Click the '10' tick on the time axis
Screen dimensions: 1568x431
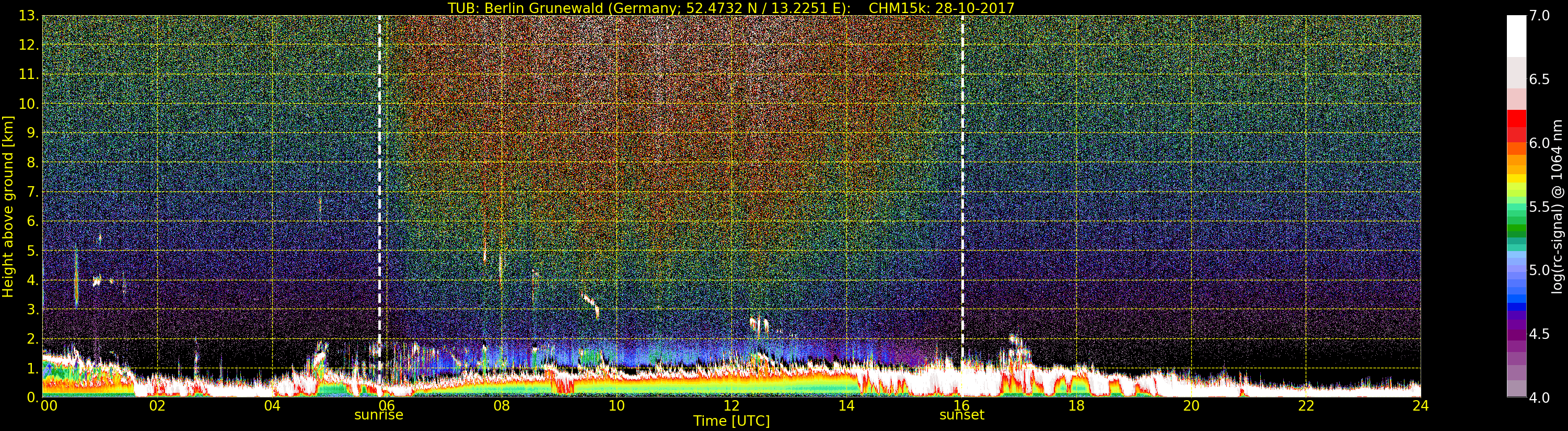coord(617,405)
